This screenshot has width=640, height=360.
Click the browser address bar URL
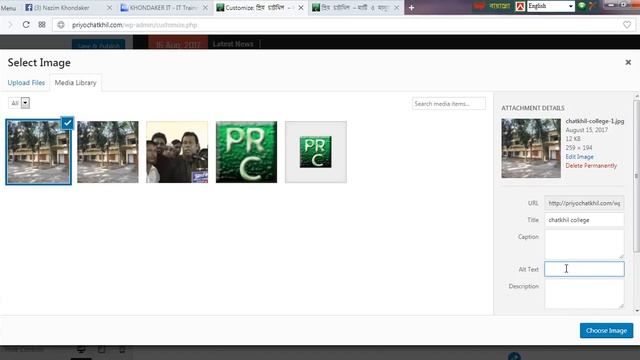pos(135,25)
